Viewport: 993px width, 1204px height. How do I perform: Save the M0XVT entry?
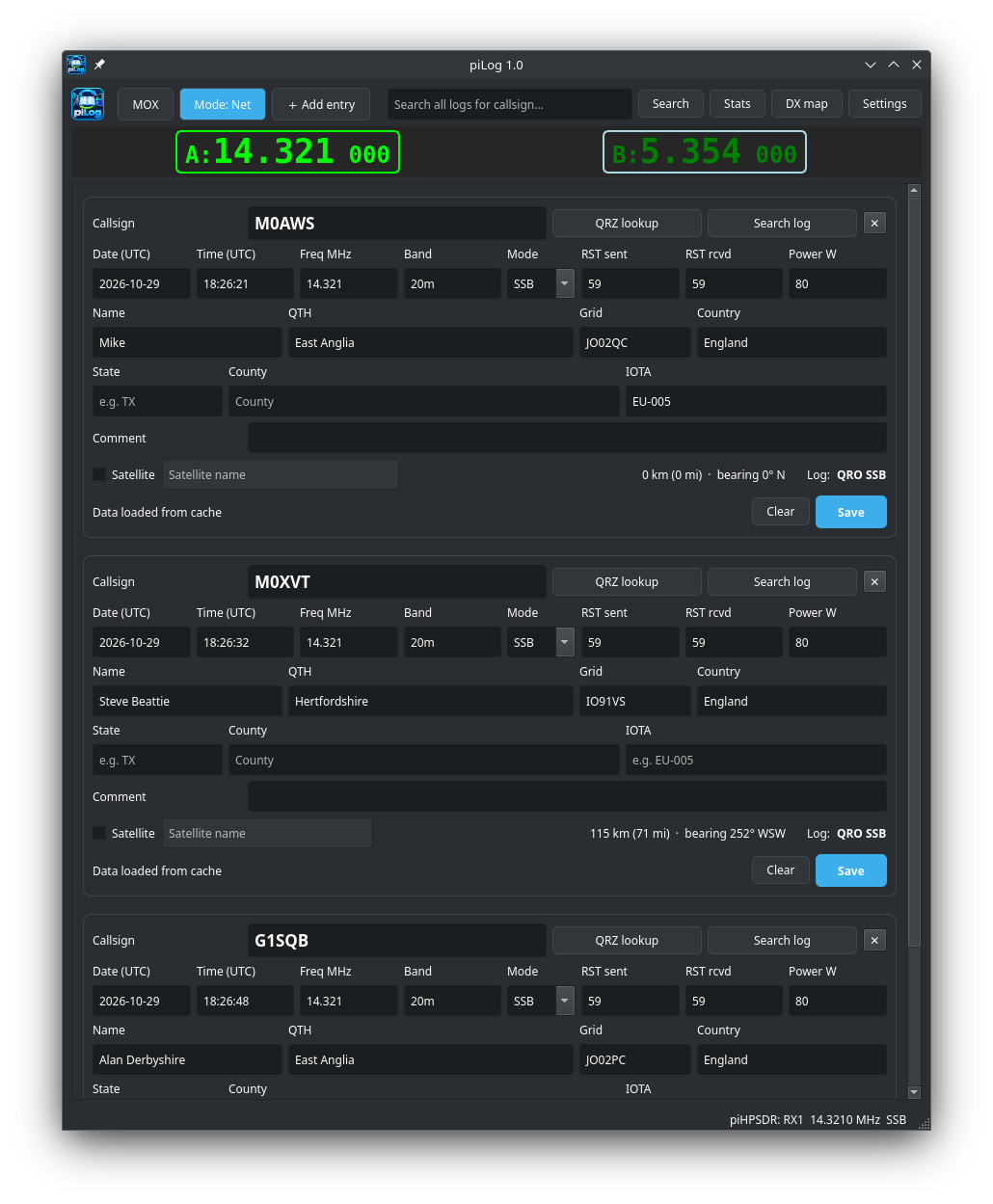851,870
